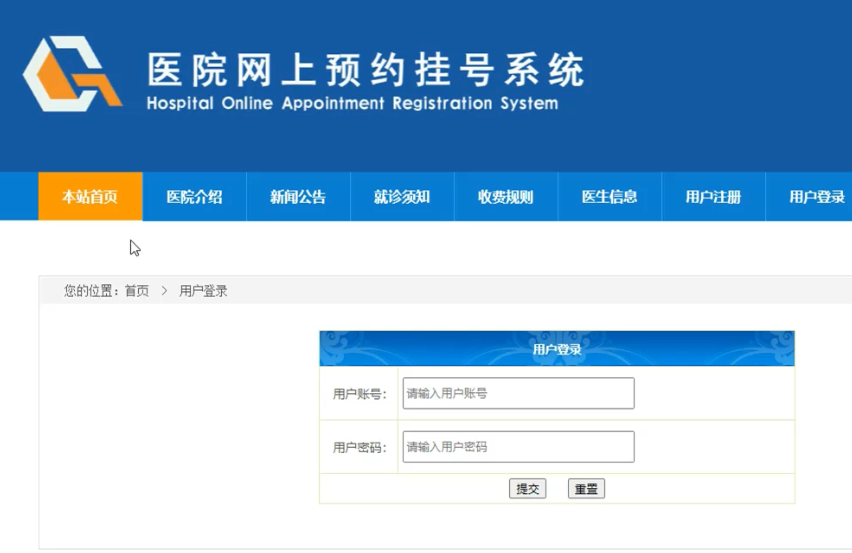This screenshot has height=553, width=852.
Task: Click the 用户账号 label
Action: point(360,394)
